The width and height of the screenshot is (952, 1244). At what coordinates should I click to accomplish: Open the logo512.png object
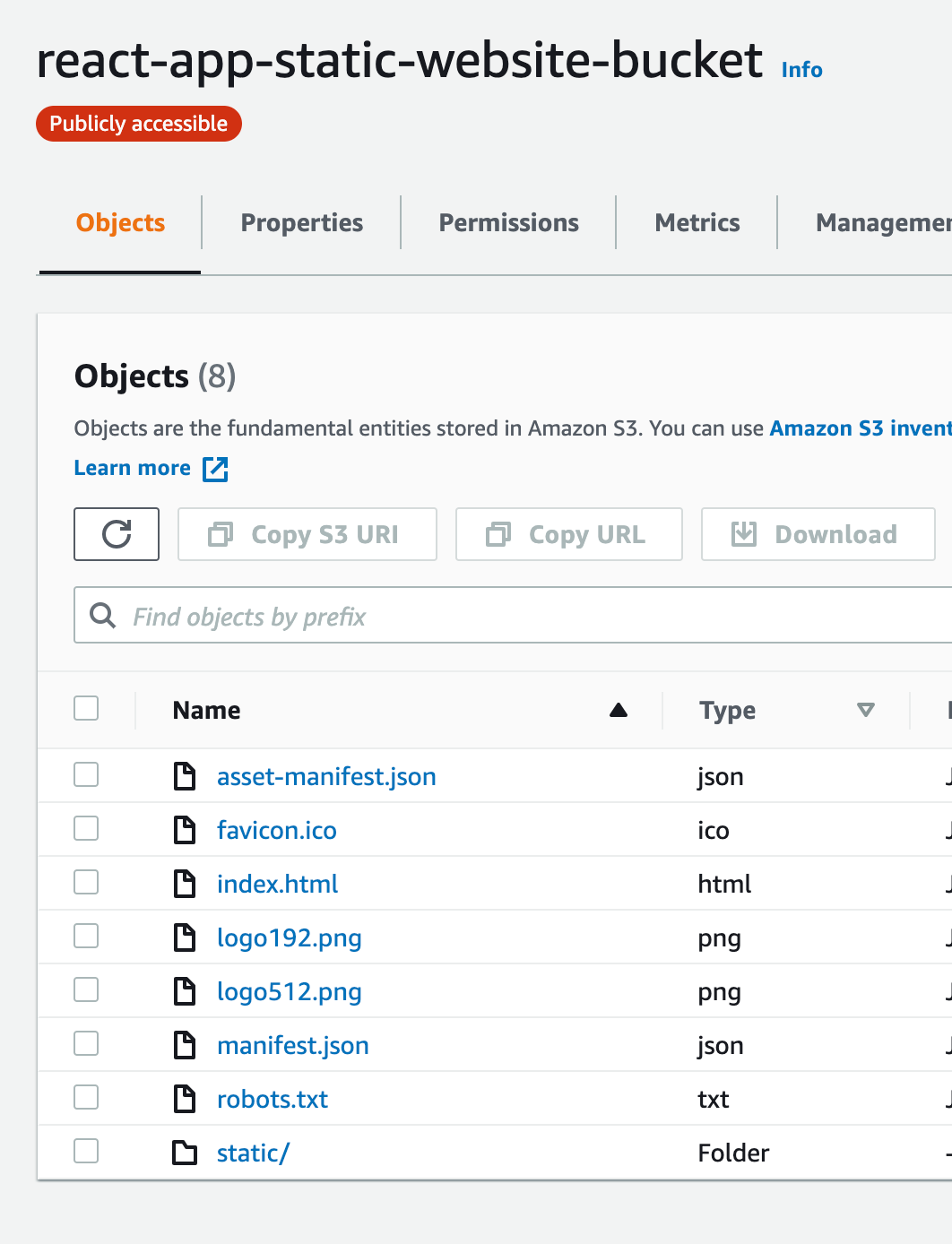290,992
